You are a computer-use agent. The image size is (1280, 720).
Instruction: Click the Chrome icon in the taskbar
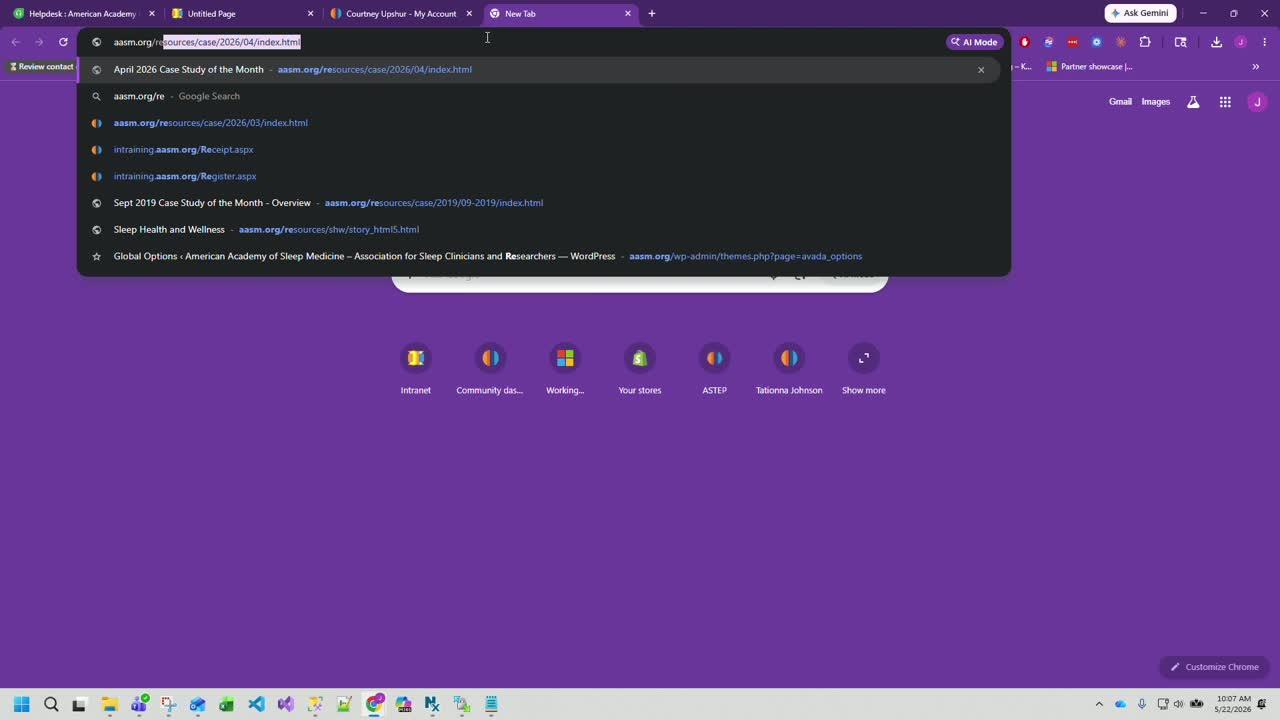point(374,704)
